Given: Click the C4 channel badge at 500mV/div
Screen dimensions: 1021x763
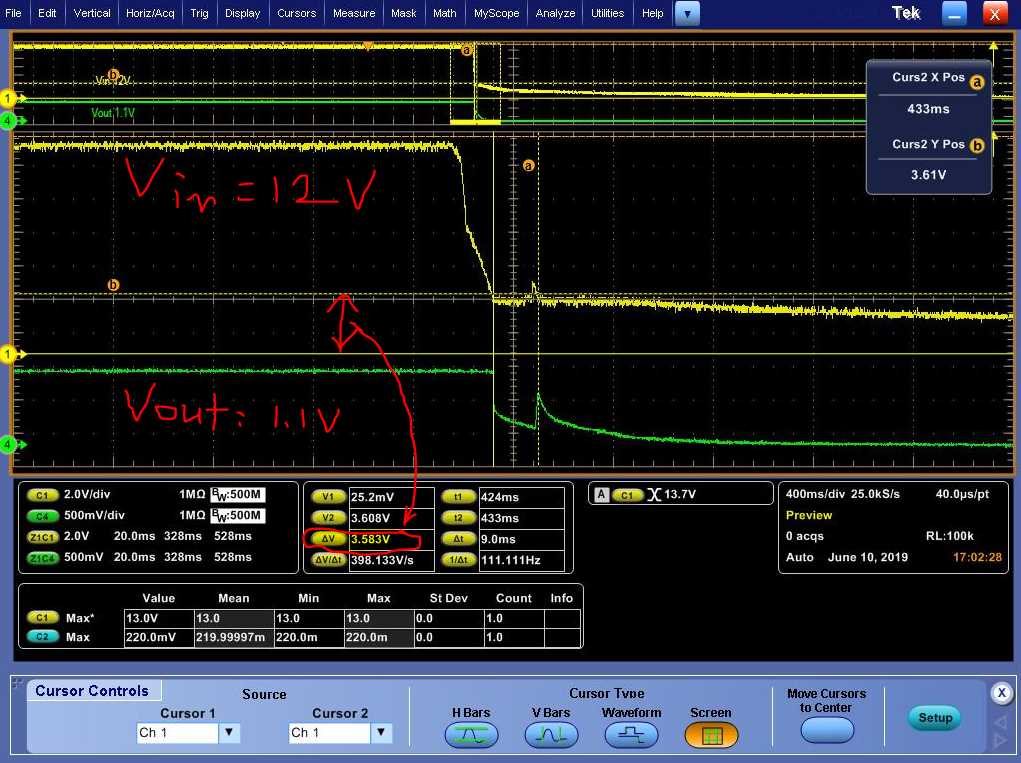Looking at the screenshot, I should [x=42, y=516].
